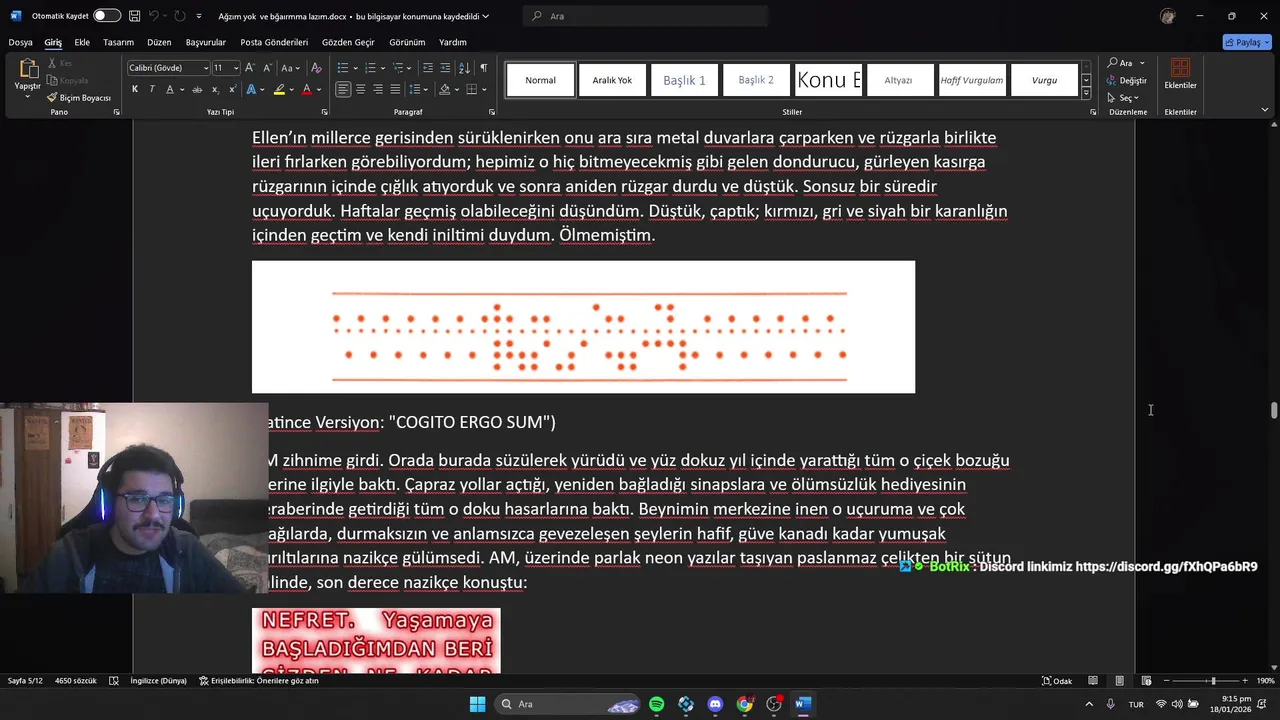
Task: Click the numbered list icon
Action: (x=370, y=68)
